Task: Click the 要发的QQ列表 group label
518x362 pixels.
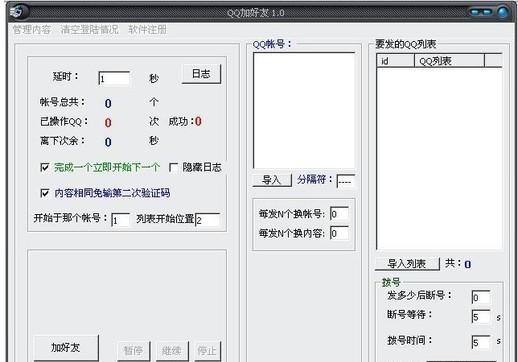Action: click(406, 44)
